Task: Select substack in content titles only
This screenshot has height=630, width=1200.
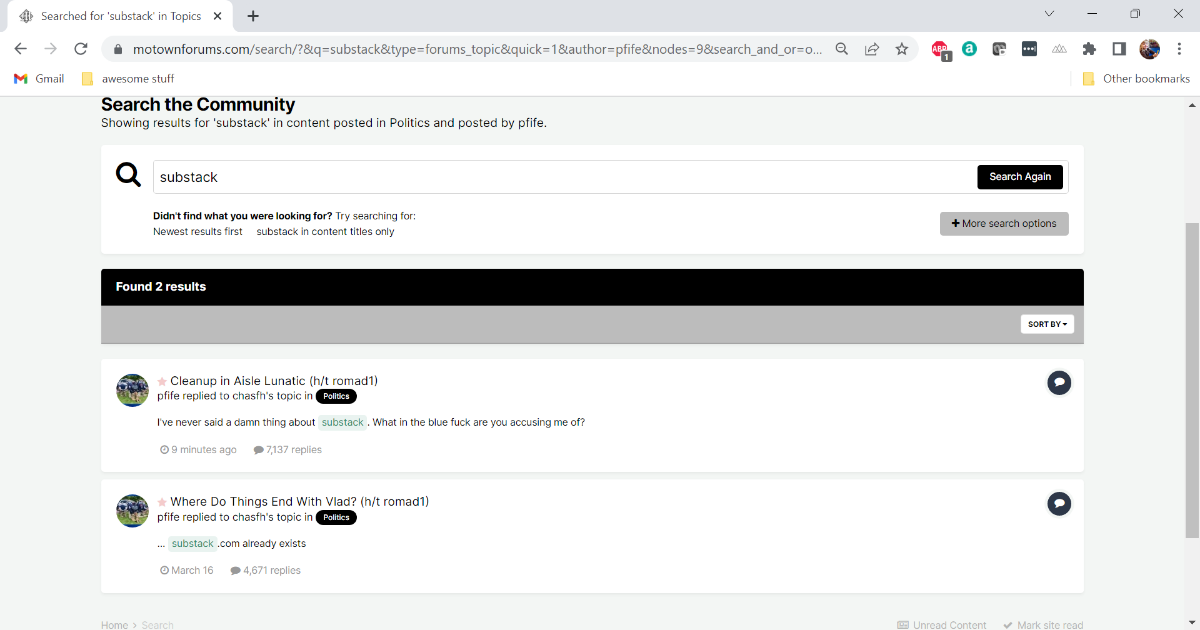Action: tap(325, 231)
